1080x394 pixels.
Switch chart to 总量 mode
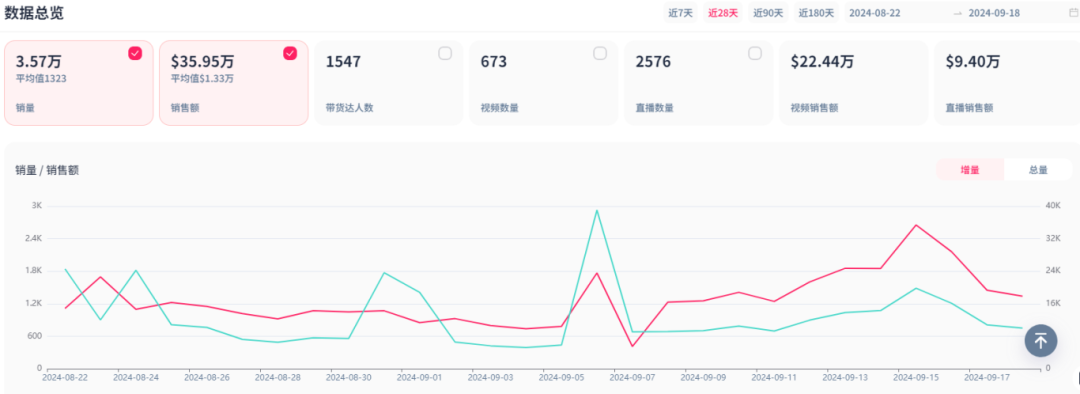pos(1038,169)
